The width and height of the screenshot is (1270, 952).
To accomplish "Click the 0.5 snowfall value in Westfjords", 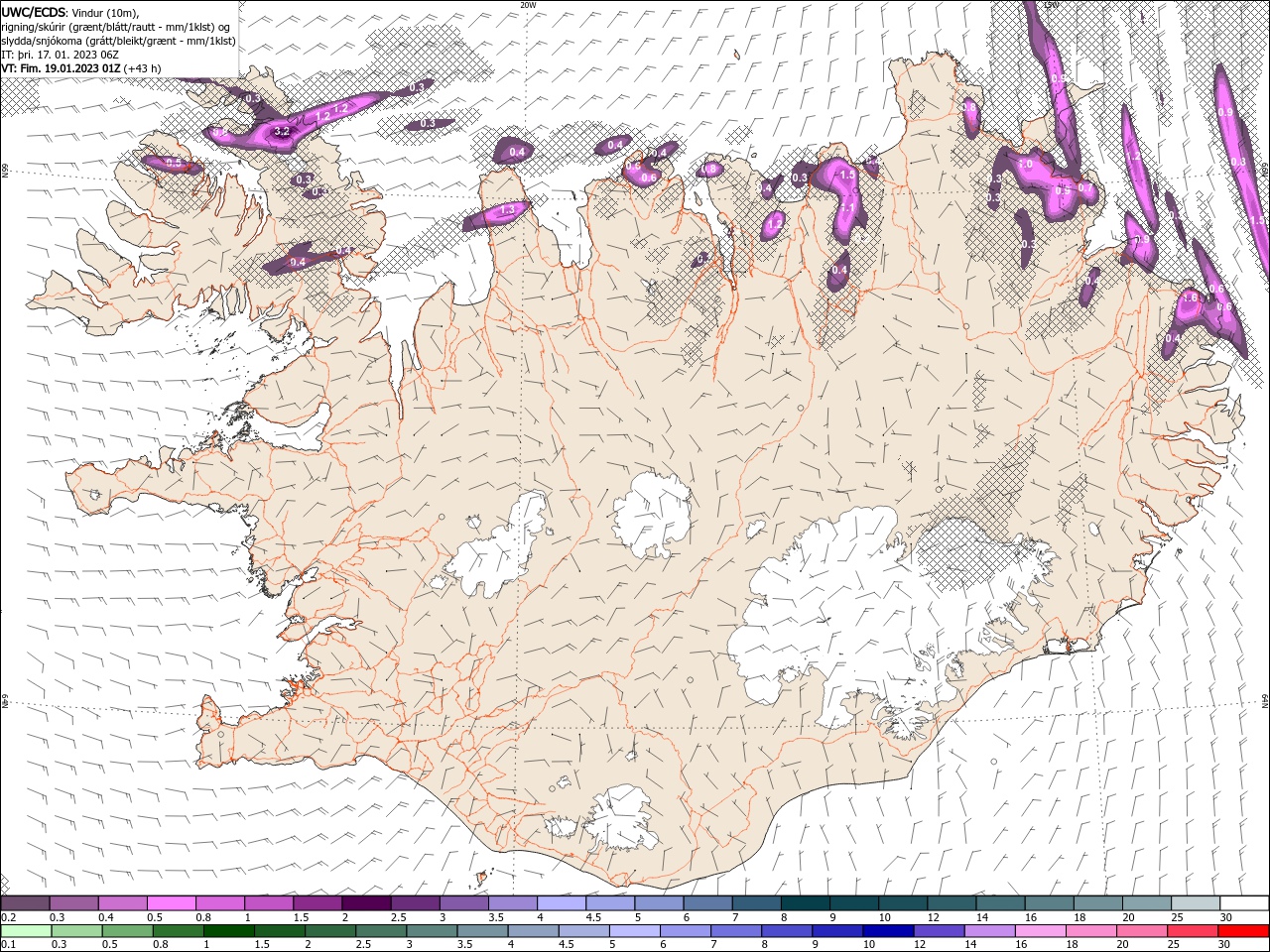I will click(173, 163).
